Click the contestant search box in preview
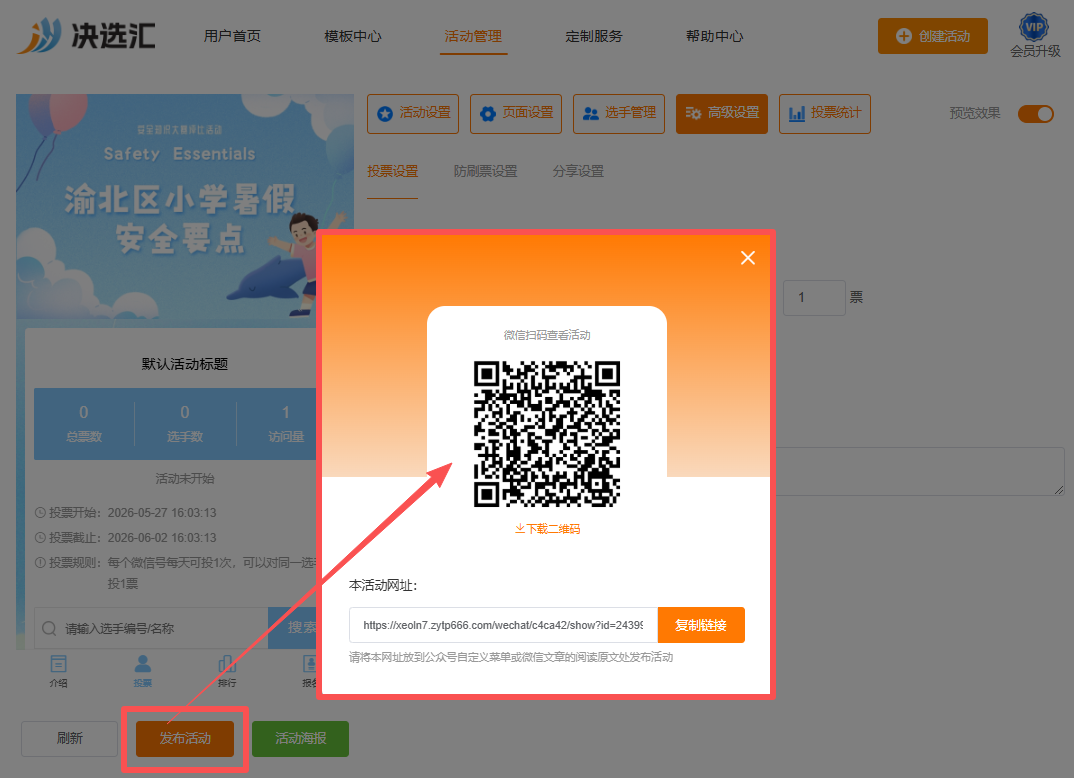1074x778 pixels. coord(151,628)
